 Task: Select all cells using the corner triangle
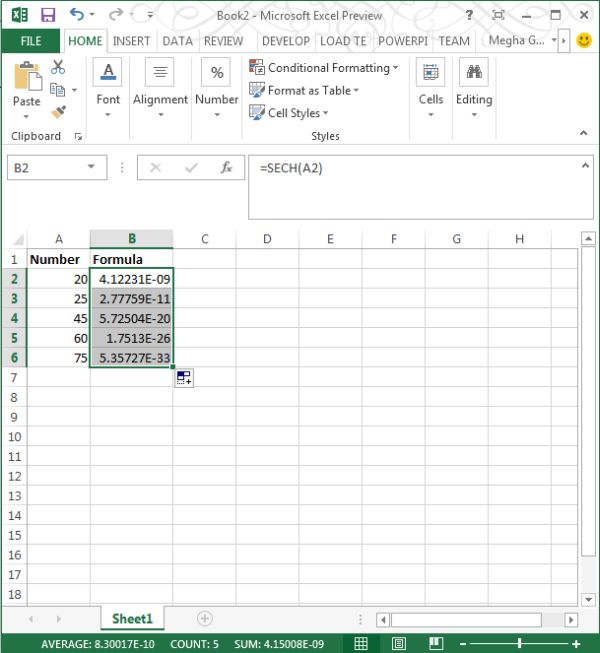point(17,239)
